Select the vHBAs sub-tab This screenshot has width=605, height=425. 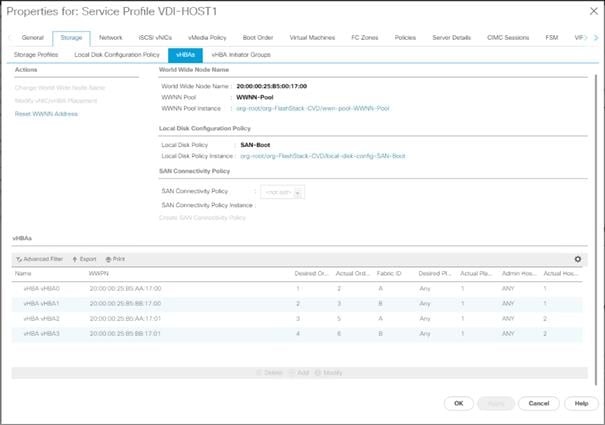(x=185, y=55)
